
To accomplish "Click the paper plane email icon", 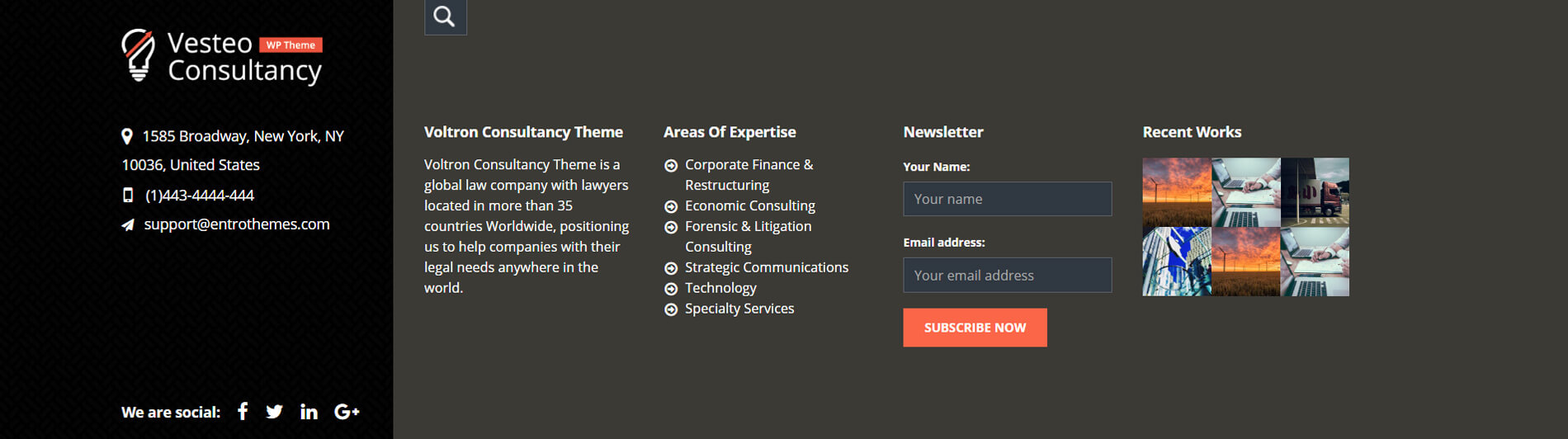I will tap(128, 224).
